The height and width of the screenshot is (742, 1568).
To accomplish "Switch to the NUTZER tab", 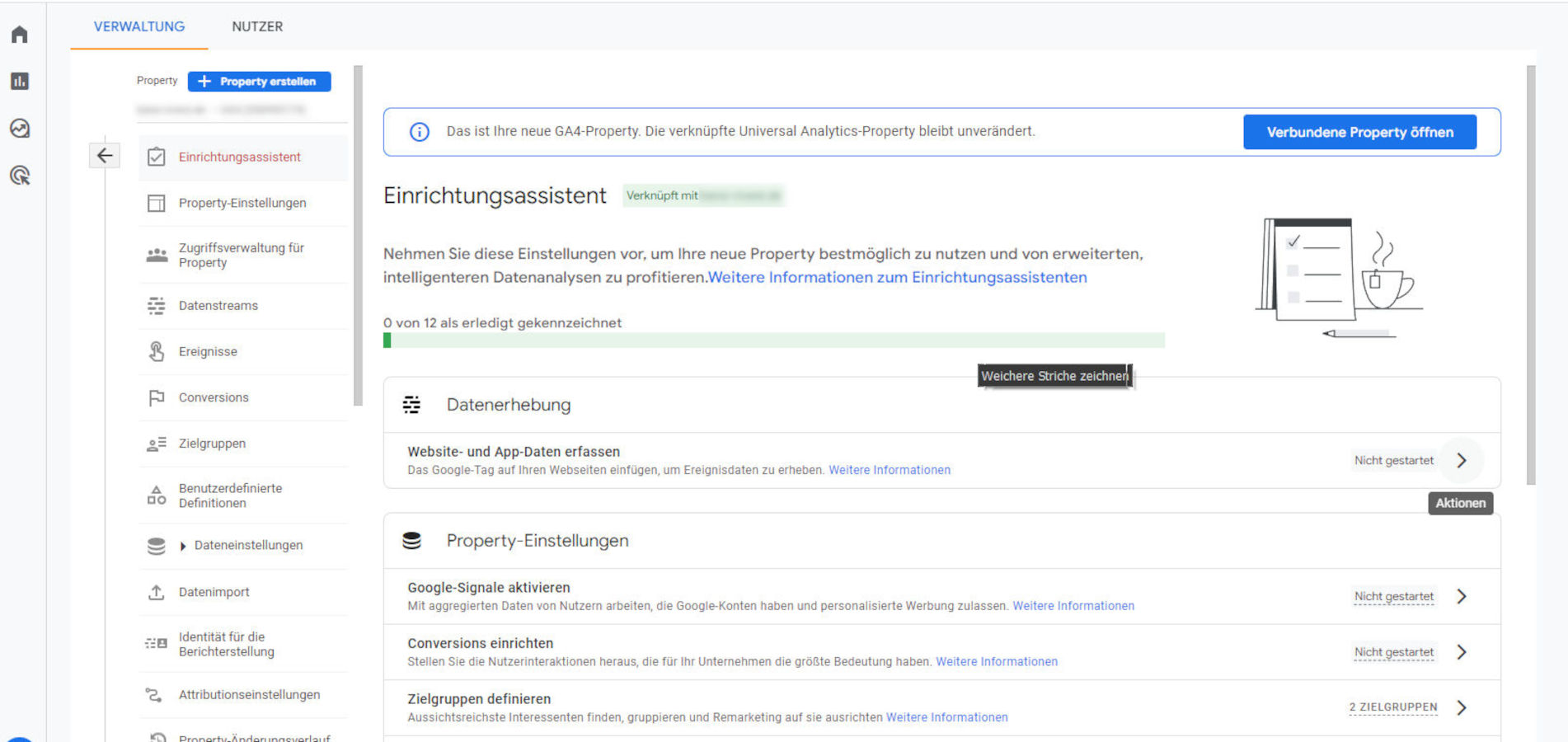I will pos(257,26).
